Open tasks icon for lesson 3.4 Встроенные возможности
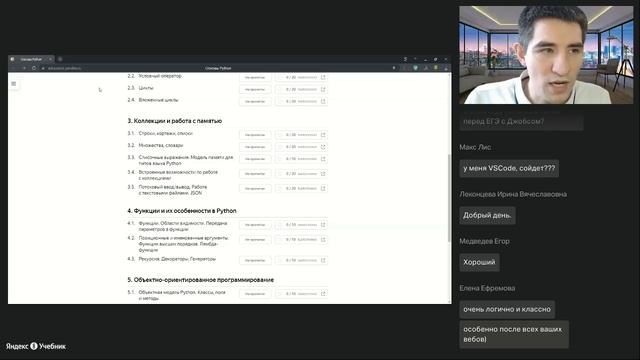Viewport: 640px width, 360px height. coord(323,174)
